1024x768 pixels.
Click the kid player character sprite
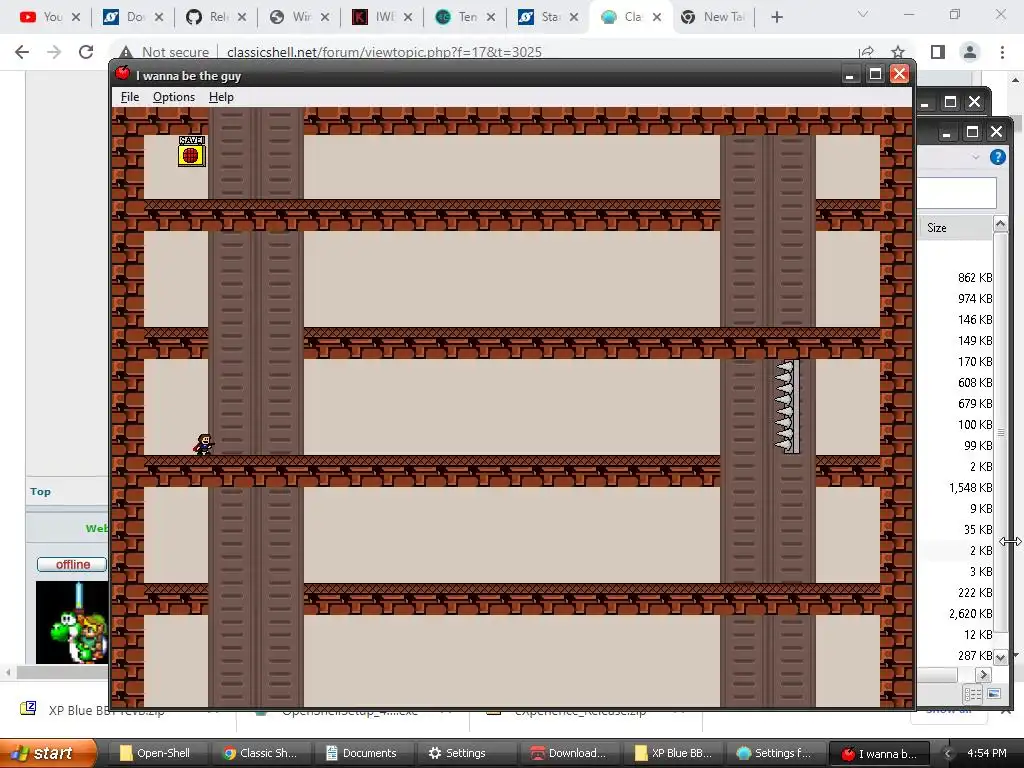coord(204,444)
